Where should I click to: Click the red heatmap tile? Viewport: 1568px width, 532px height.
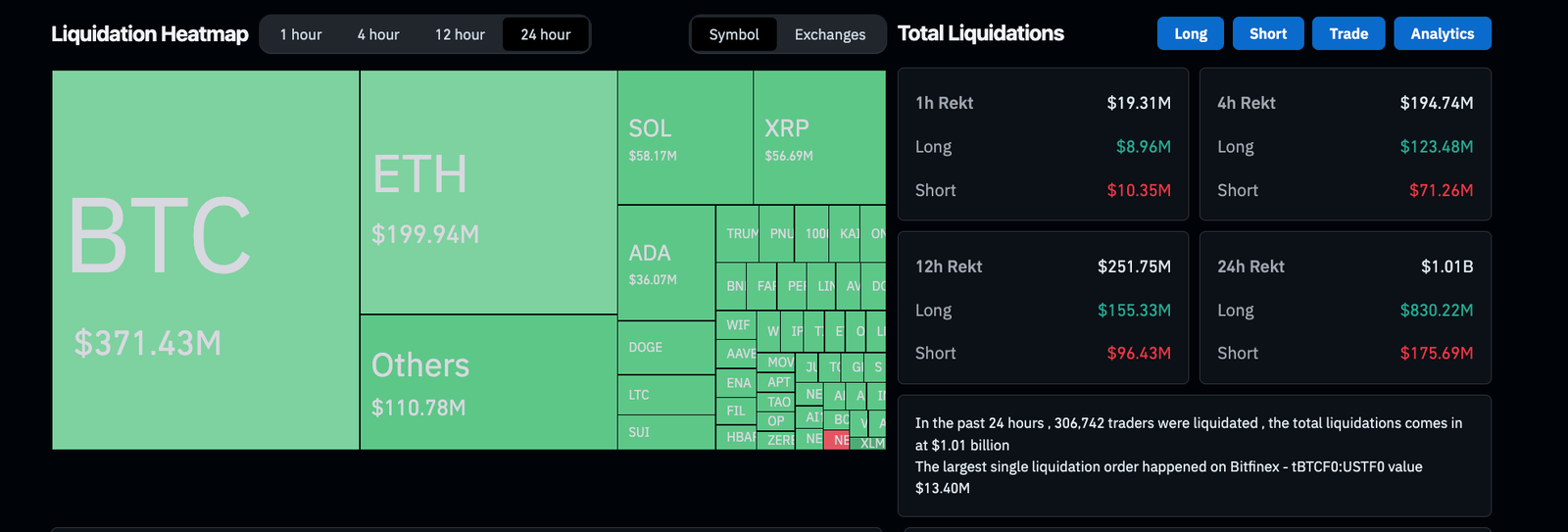coord(838,441)
